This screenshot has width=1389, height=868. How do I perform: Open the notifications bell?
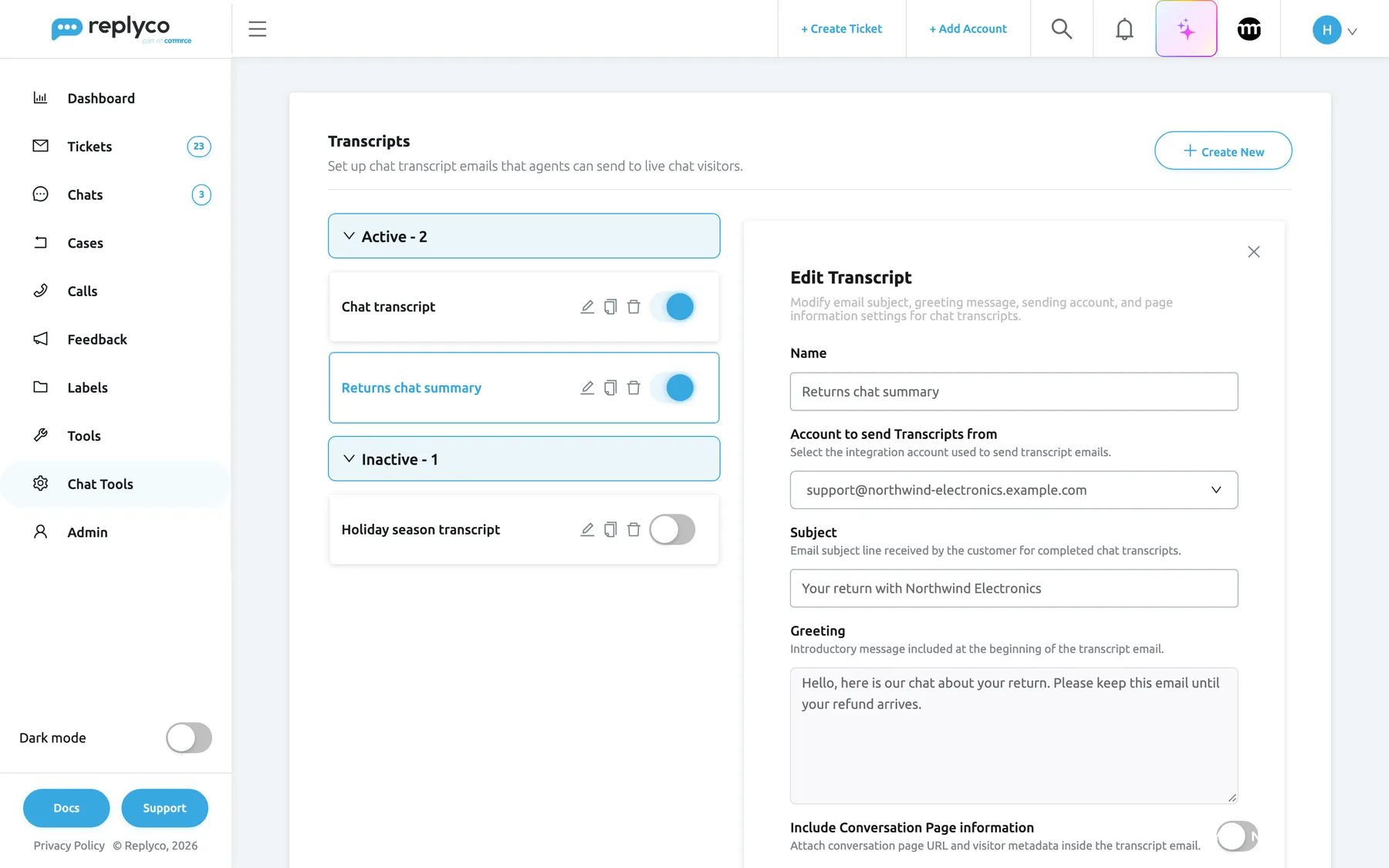click(x=1124, y=29)
